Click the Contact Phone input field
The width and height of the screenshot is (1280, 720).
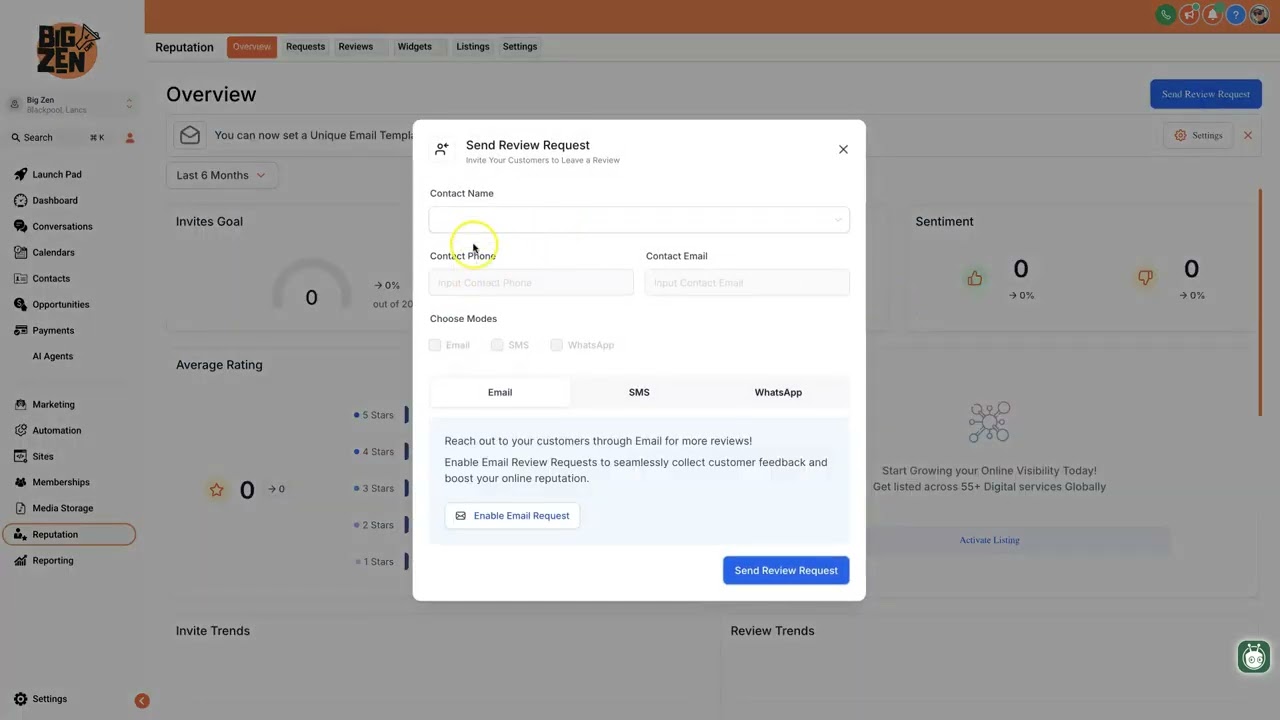531,283
